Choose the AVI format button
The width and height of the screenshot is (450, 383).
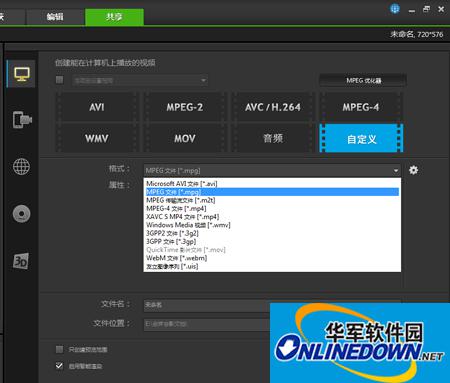coord(97,107)
